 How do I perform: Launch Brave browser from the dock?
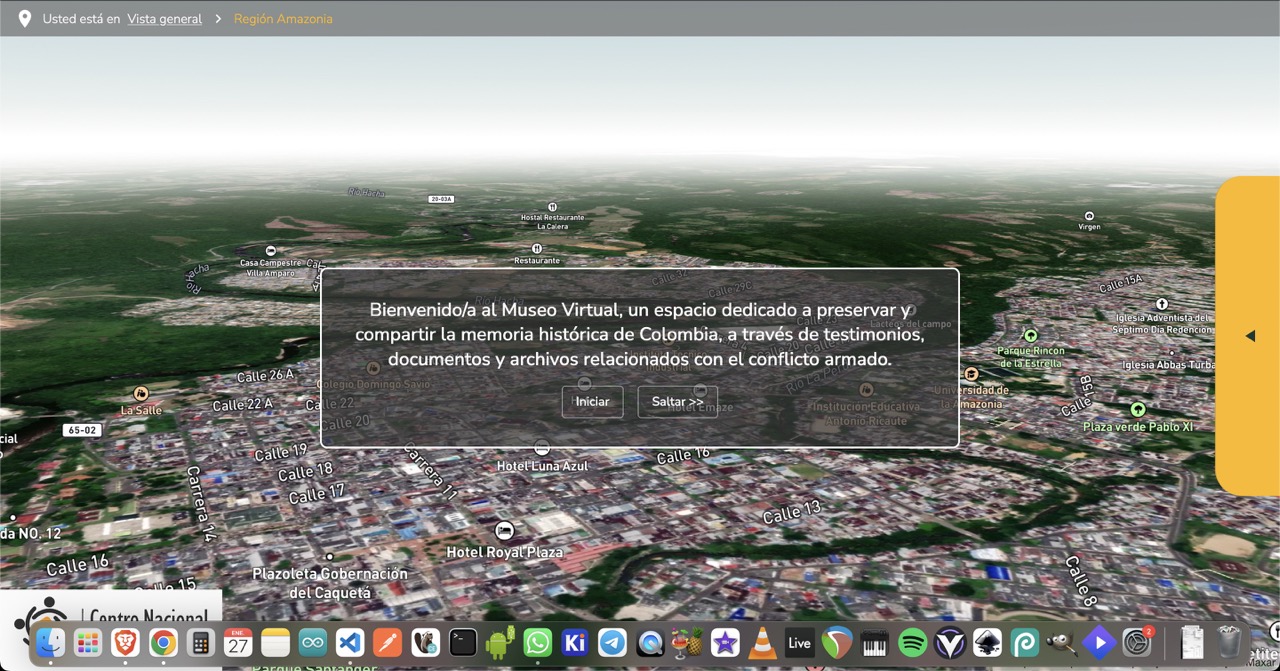(125, 643)
